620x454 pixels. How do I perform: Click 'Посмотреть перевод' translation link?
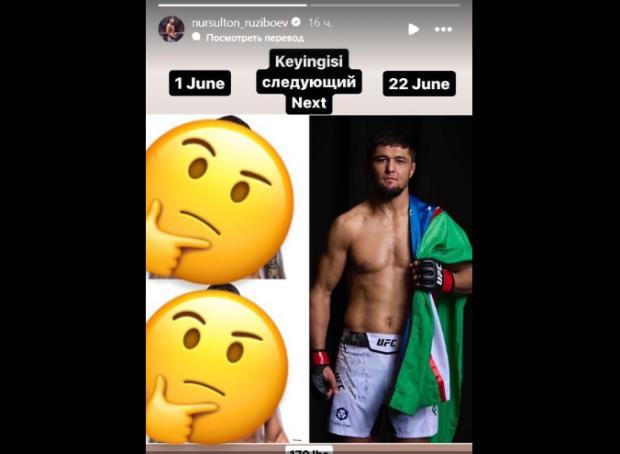(255, 38)
